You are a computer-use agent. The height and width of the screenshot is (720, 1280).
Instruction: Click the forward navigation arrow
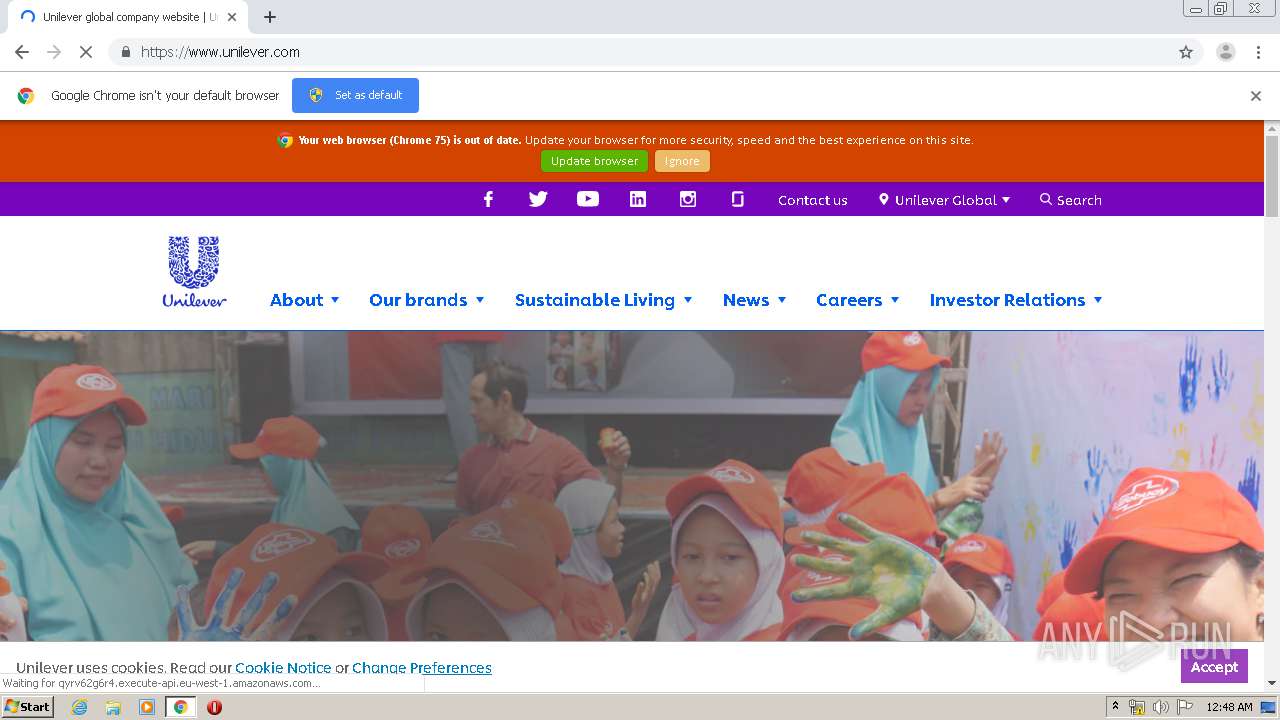54,52
